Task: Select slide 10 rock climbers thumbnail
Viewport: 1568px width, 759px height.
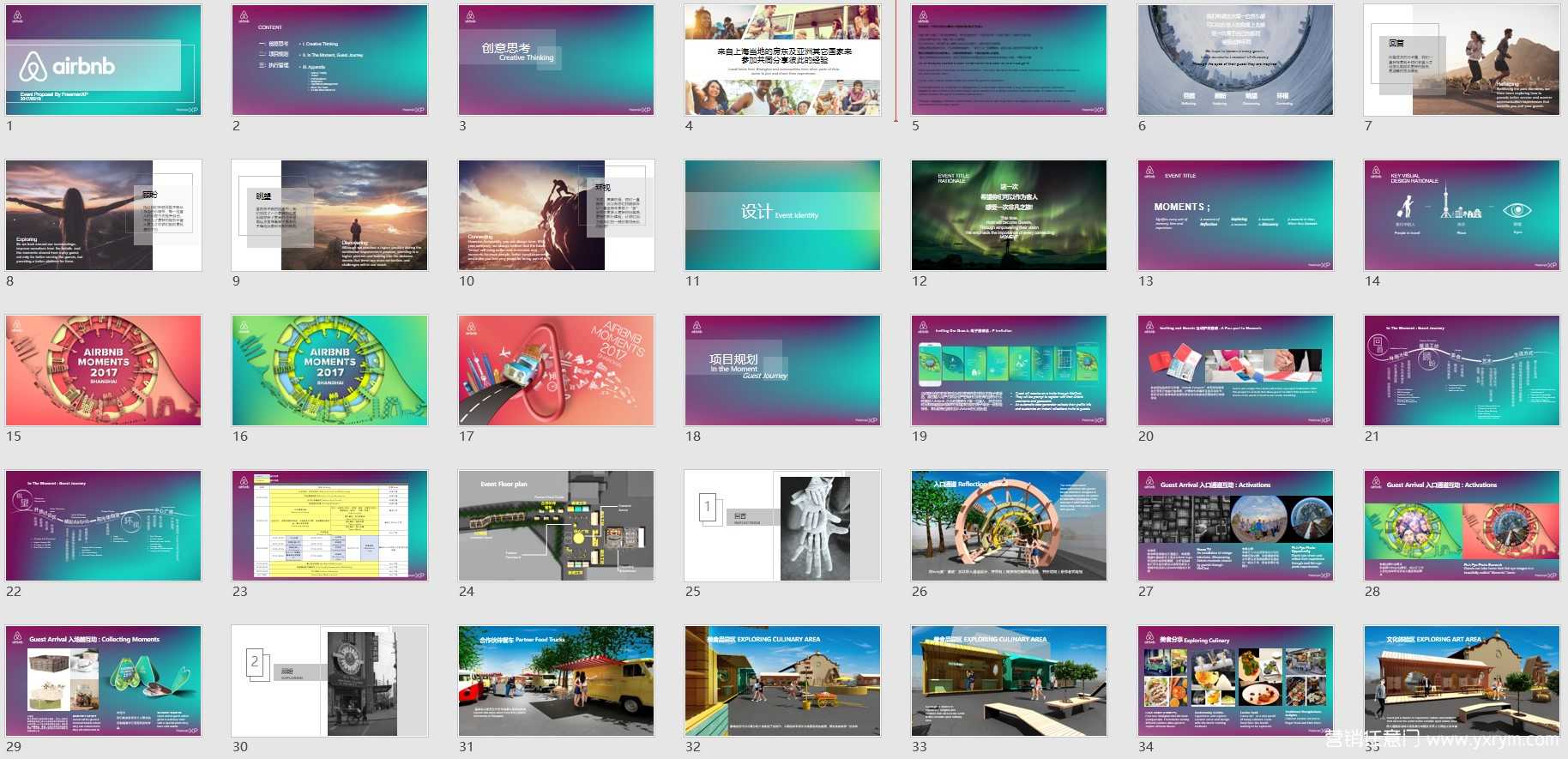Action: point(557,215)
